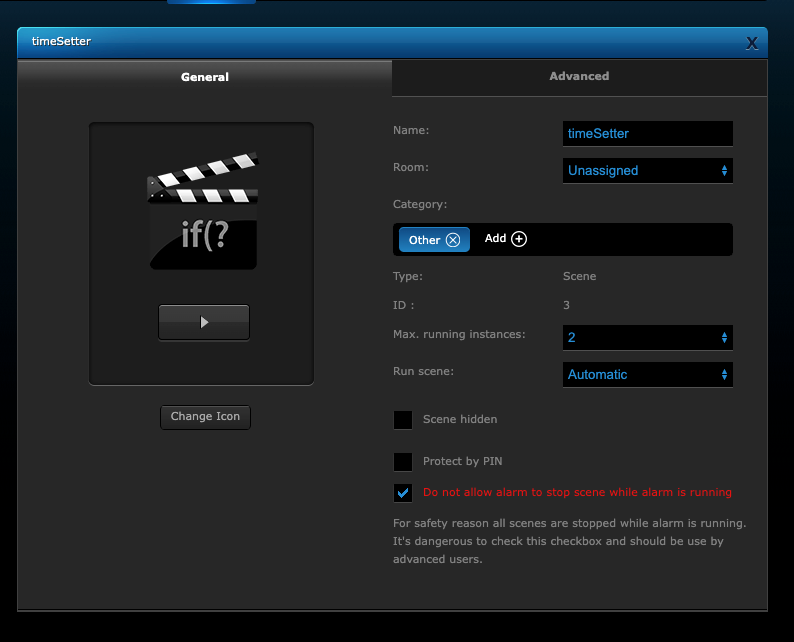Expand the Max. running instances dropdown
Image resolution: width=794 pixels, height=642 pixels.
(647, 338)
